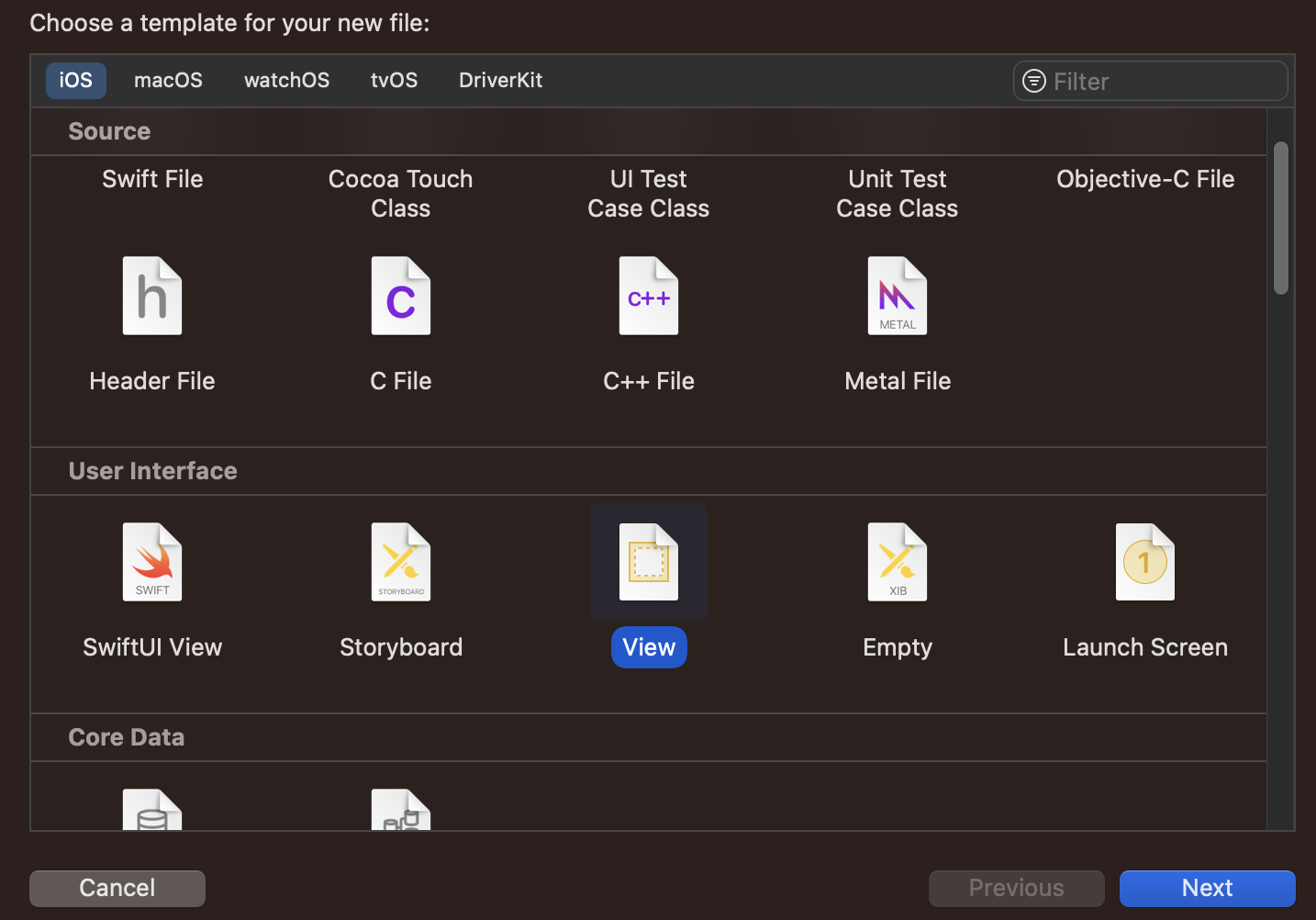Click the C++ File label text
Image resolution: width=1316 pixels, height=920 pixels.
(649, 381)
